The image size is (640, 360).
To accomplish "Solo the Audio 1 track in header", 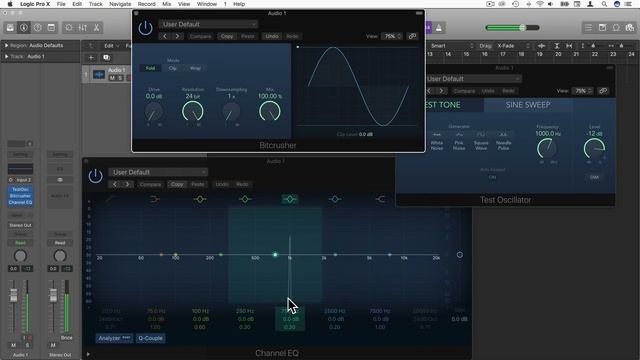I will tap(120, 78).
